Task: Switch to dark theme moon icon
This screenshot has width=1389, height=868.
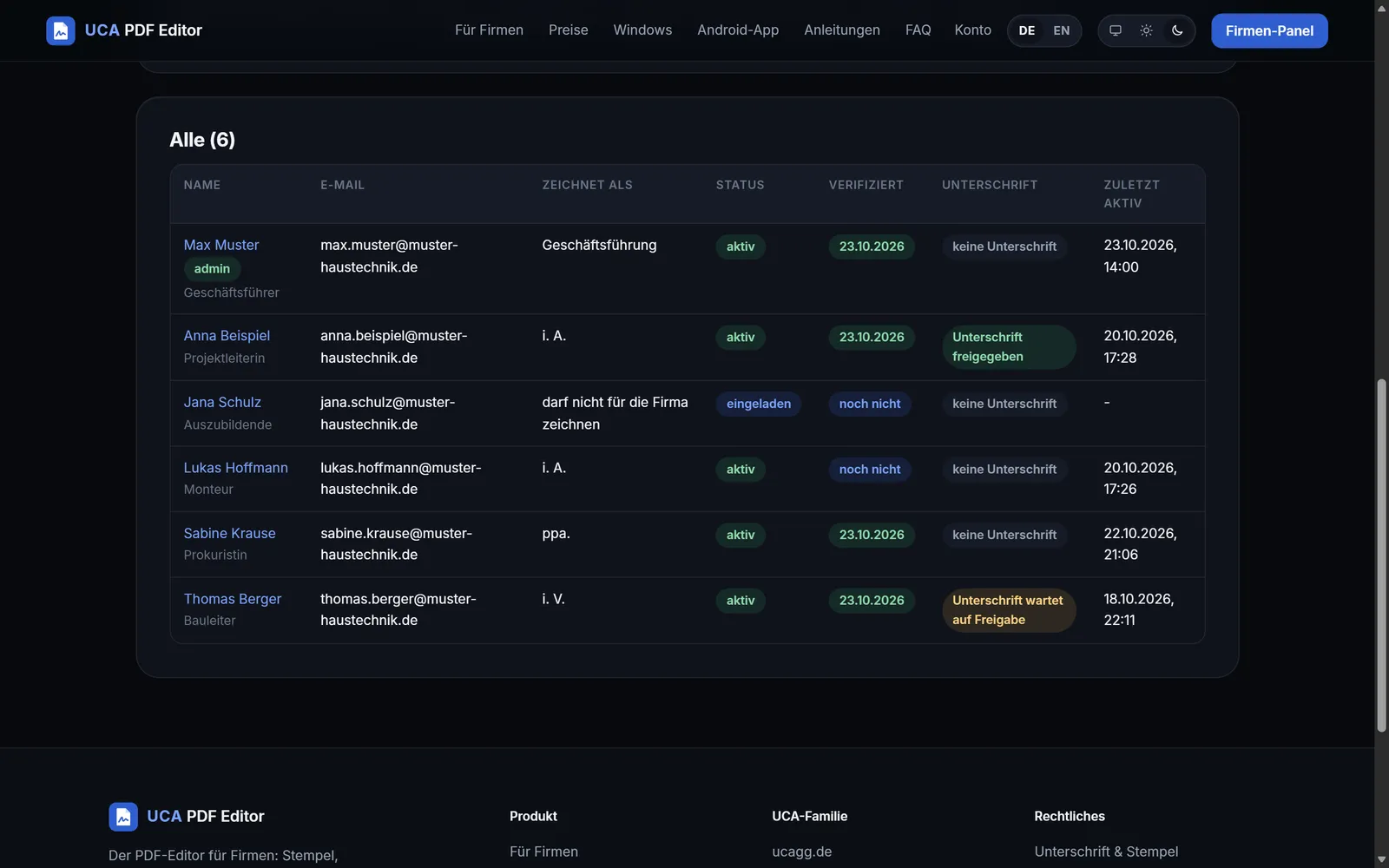Action: tap(1177, 30)
